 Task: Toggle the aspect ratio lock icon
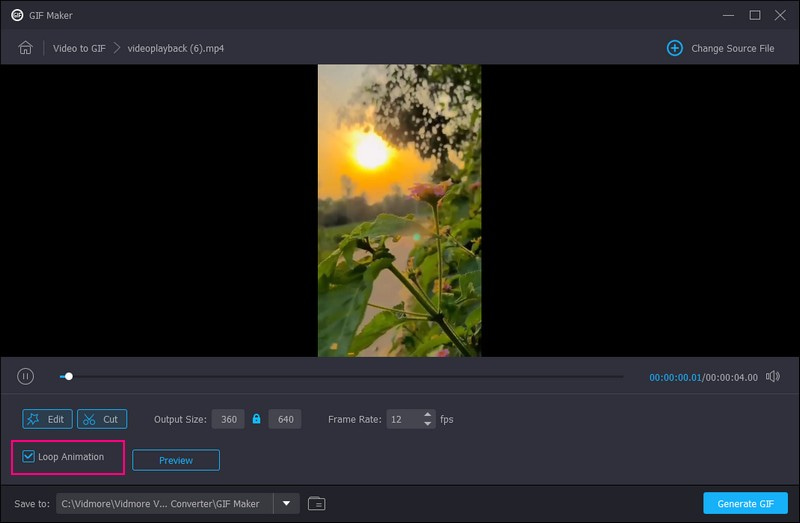(256, 419)
